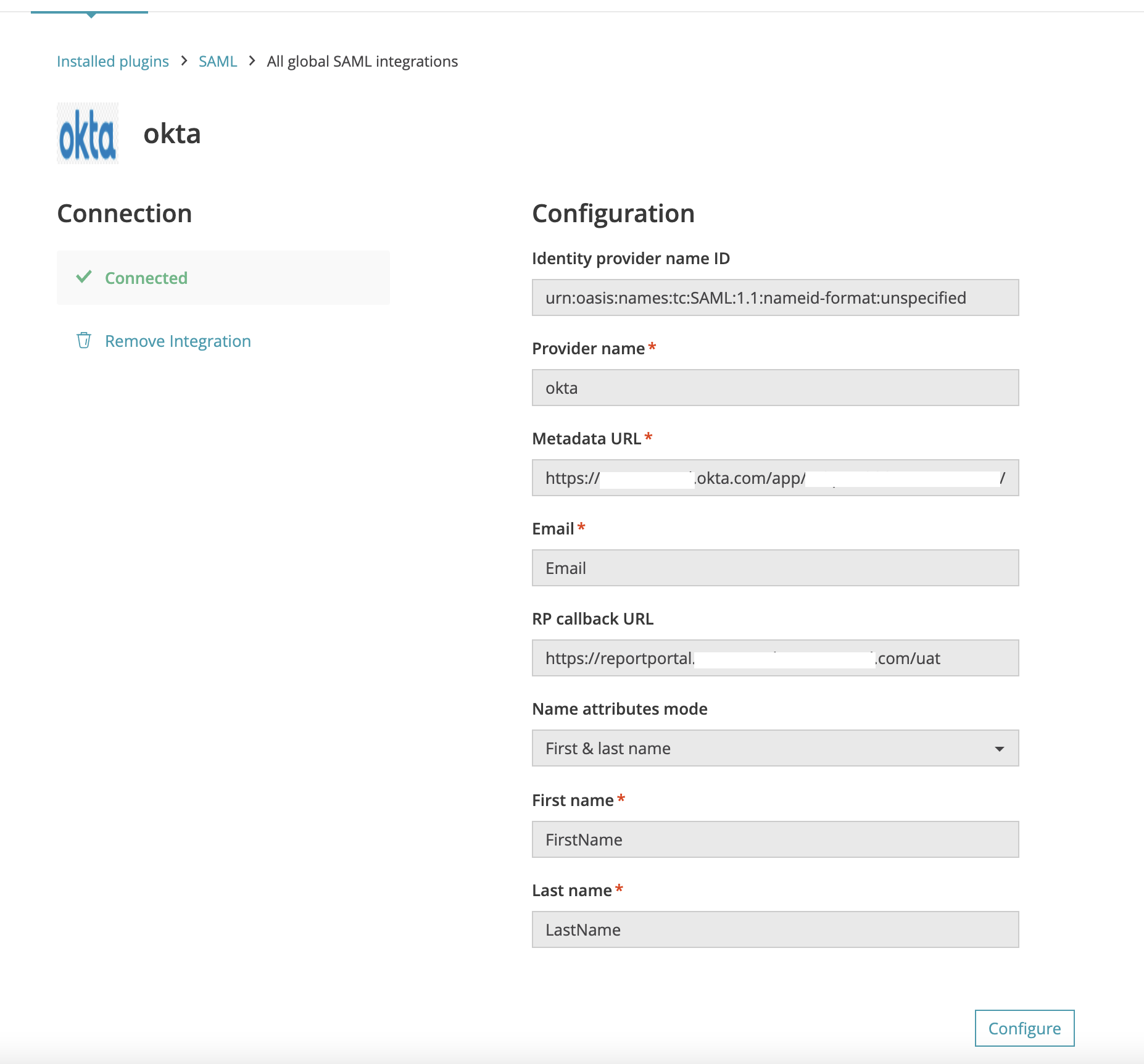Click the LastName input field

coord(775,929)
